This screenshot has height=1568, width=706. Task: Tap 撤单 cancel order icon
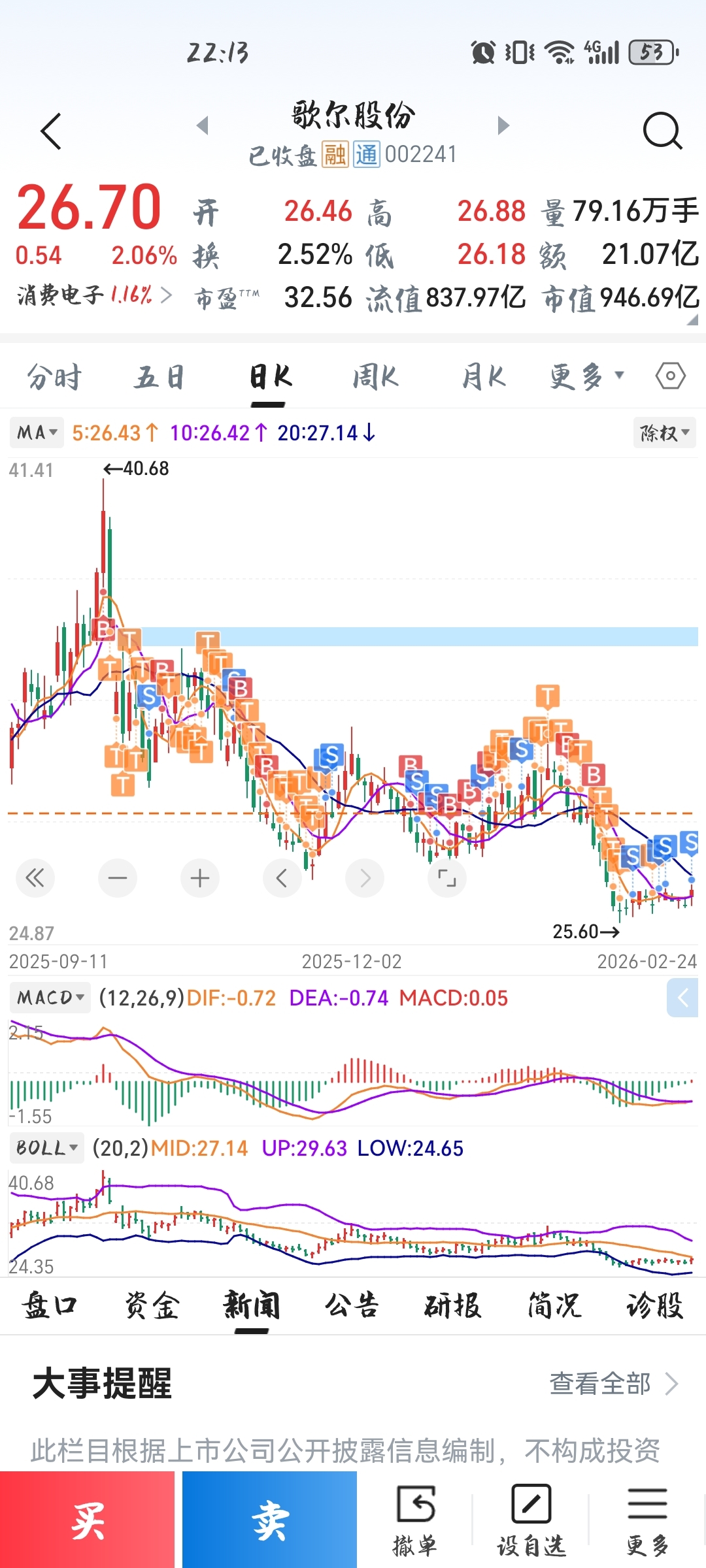coord(415,1521)
